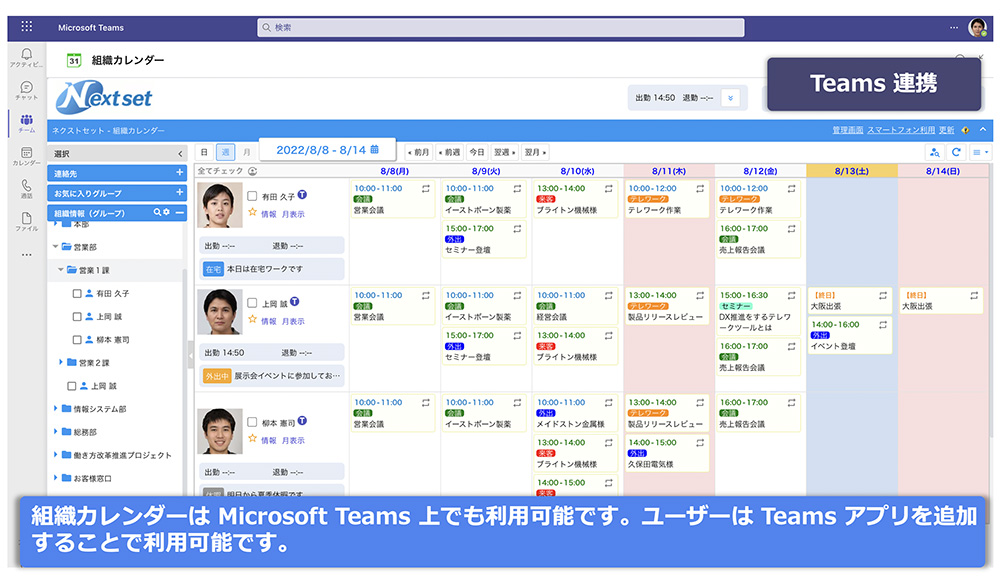Screen dimensions: 1000x576
Task: Click the 更新 link in blue bar
Action: tap(946, 130)
